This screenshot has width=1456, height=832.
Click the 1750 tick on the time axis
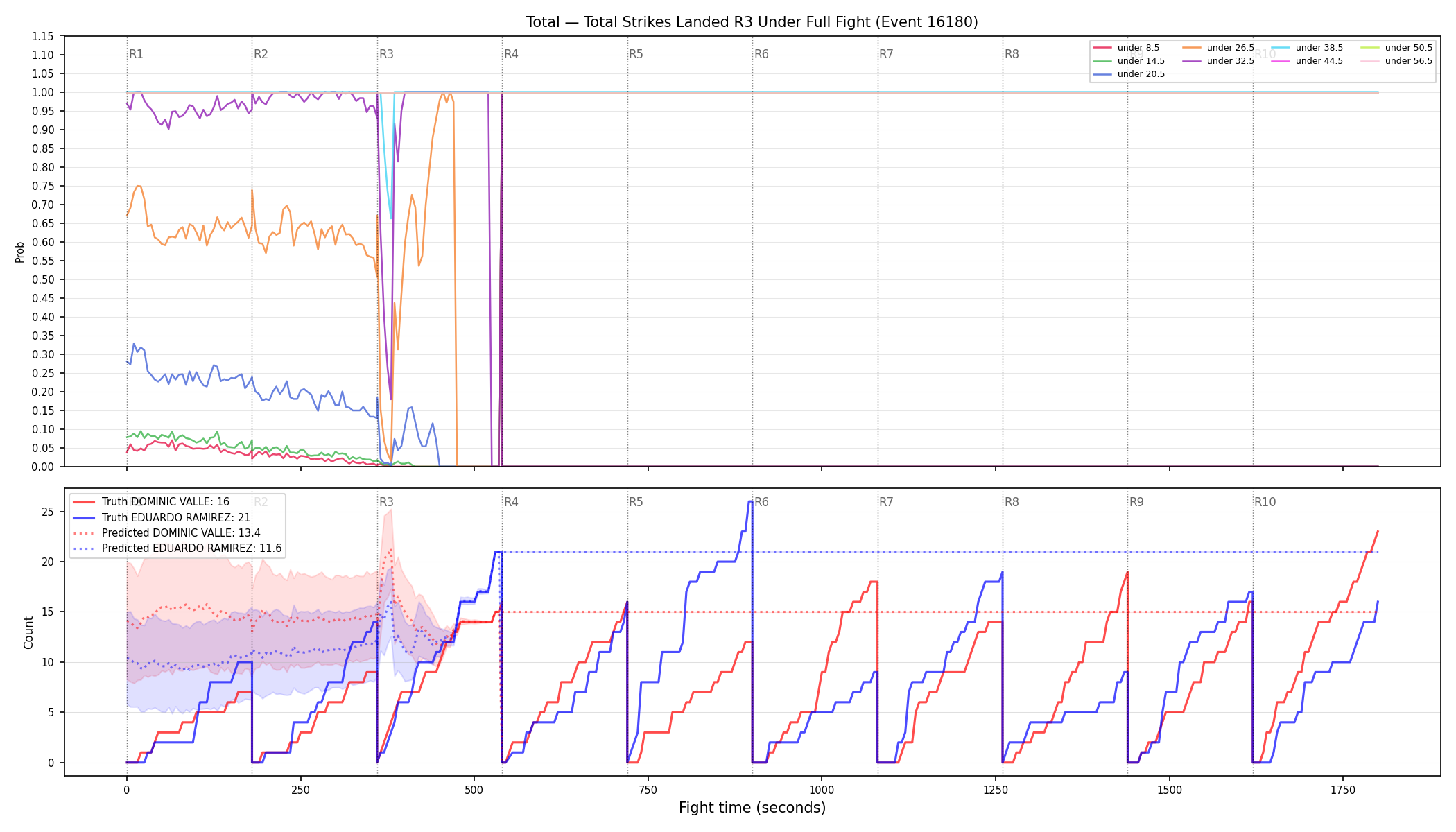click(x=1343, y=790)
